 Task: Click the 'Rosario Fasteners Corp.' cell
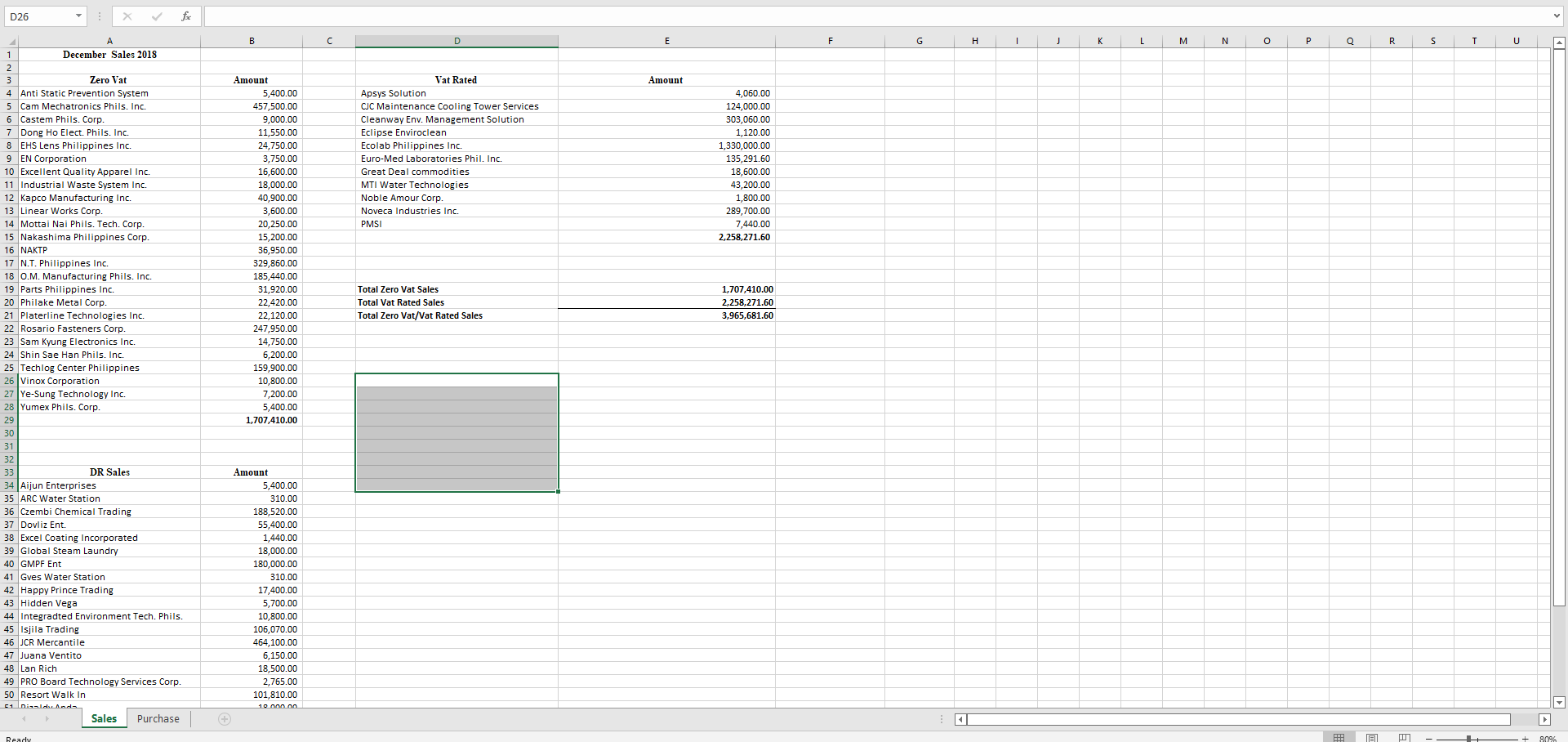[109, 329]
